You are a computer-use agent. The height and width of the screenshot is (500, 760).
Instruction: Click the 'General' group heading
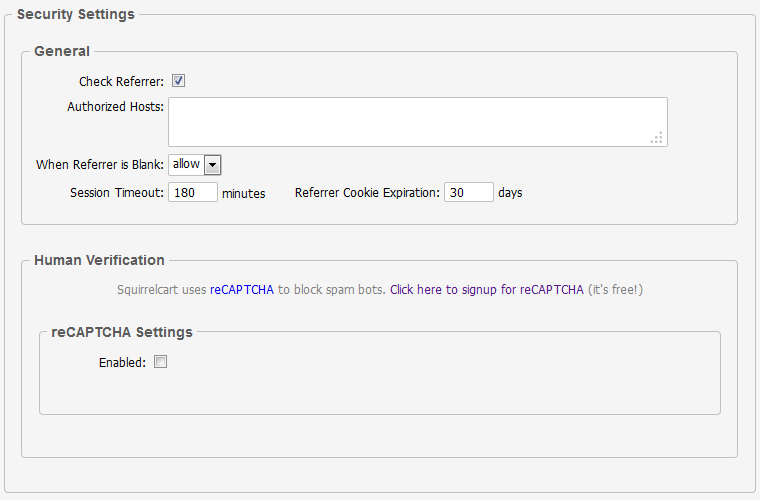[x=62, y=51]
